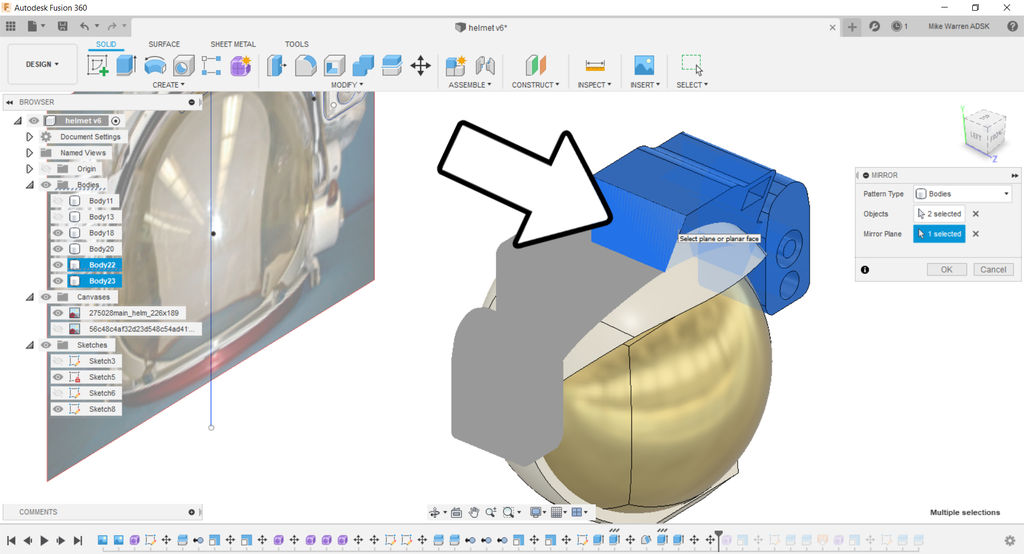Open the data panel grid icon
The width and height of the screenshot is (1024, 554).
point(11,26)
